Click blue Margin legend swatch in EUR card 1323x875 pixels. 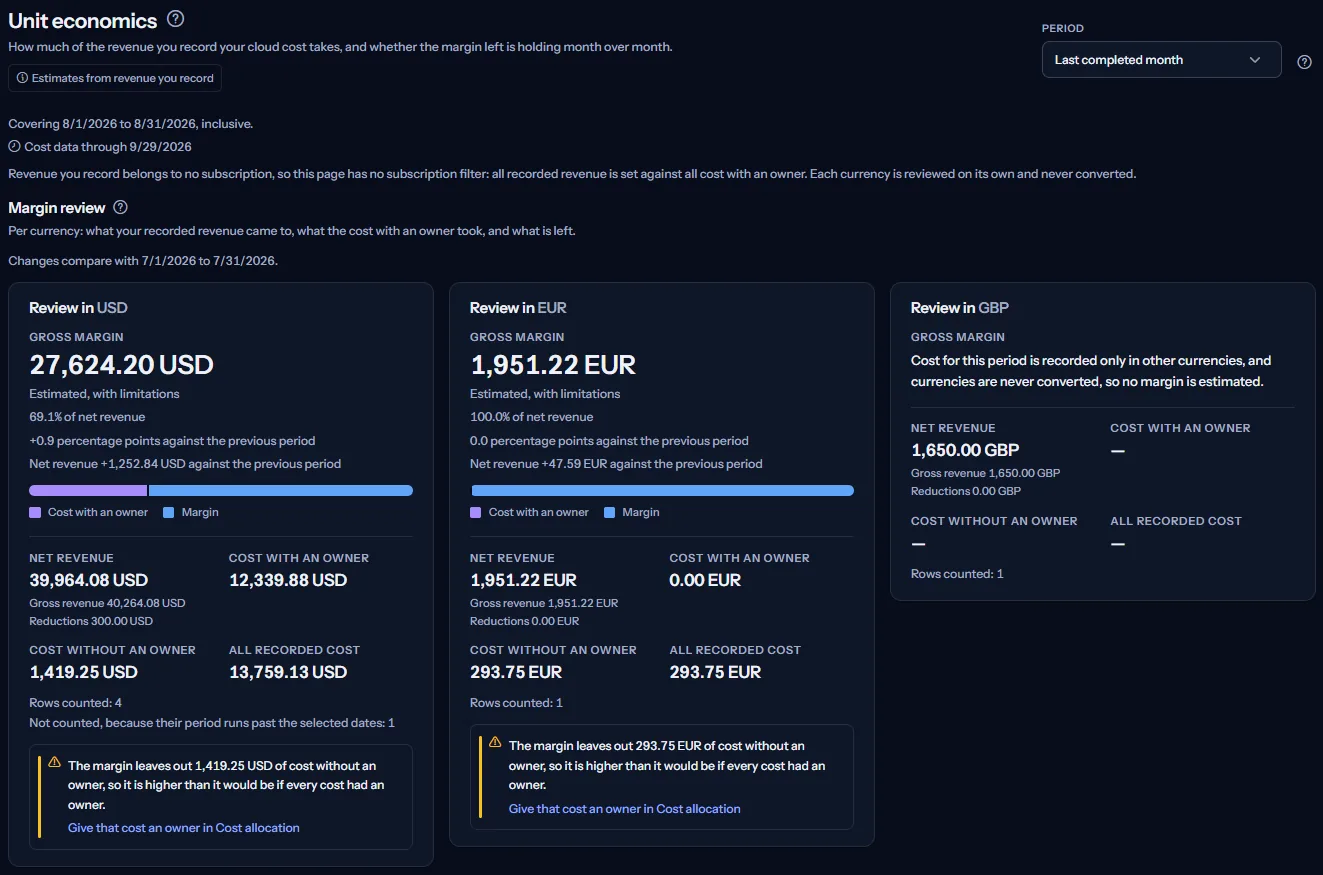tap(609, 512)
